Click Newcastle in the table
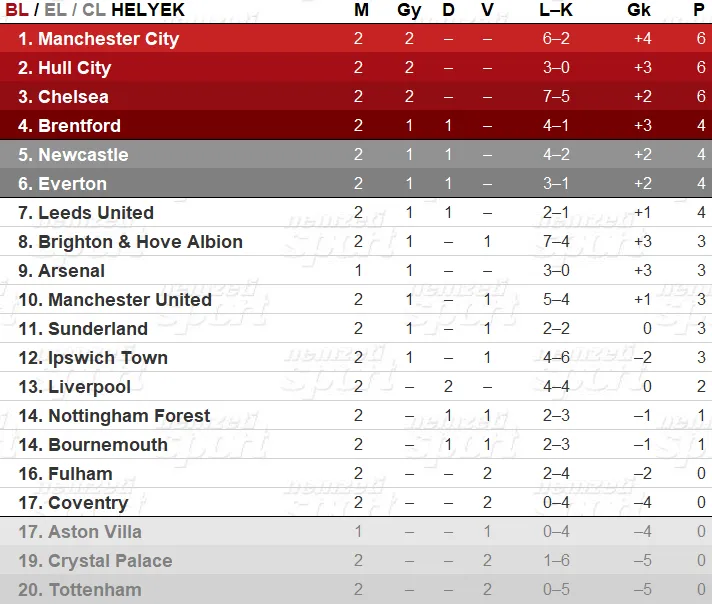 pos(73,155)
